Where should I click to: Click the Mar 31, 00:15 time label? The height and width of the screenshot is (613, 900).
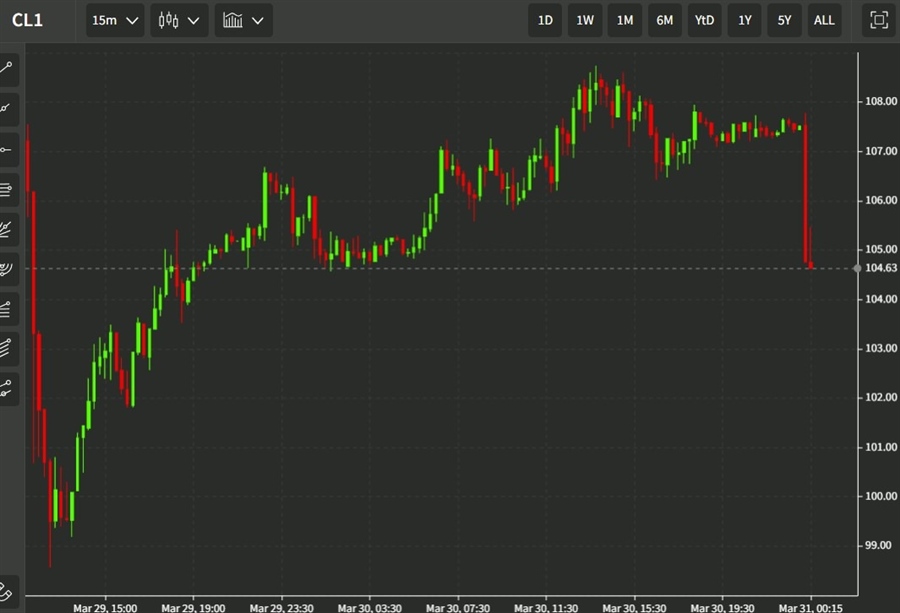(x=810, y=608)
